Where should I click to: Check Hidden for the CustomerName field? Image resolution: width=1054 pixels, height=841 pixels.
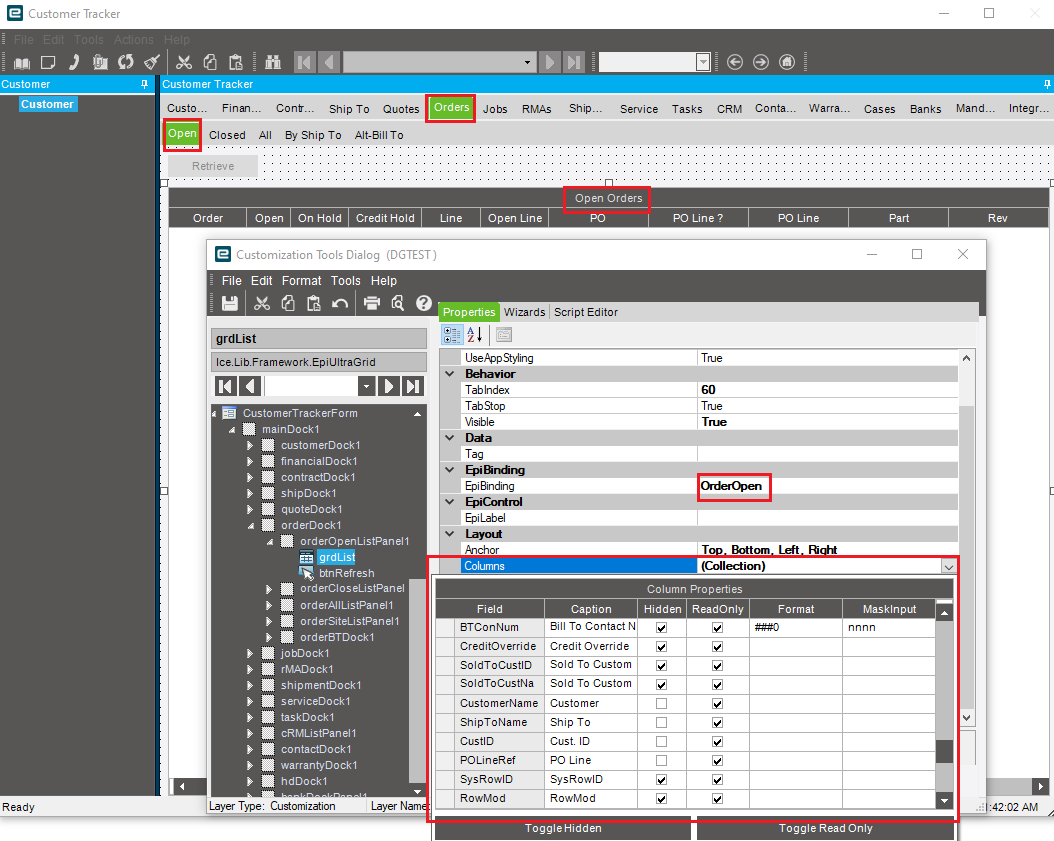661,704
